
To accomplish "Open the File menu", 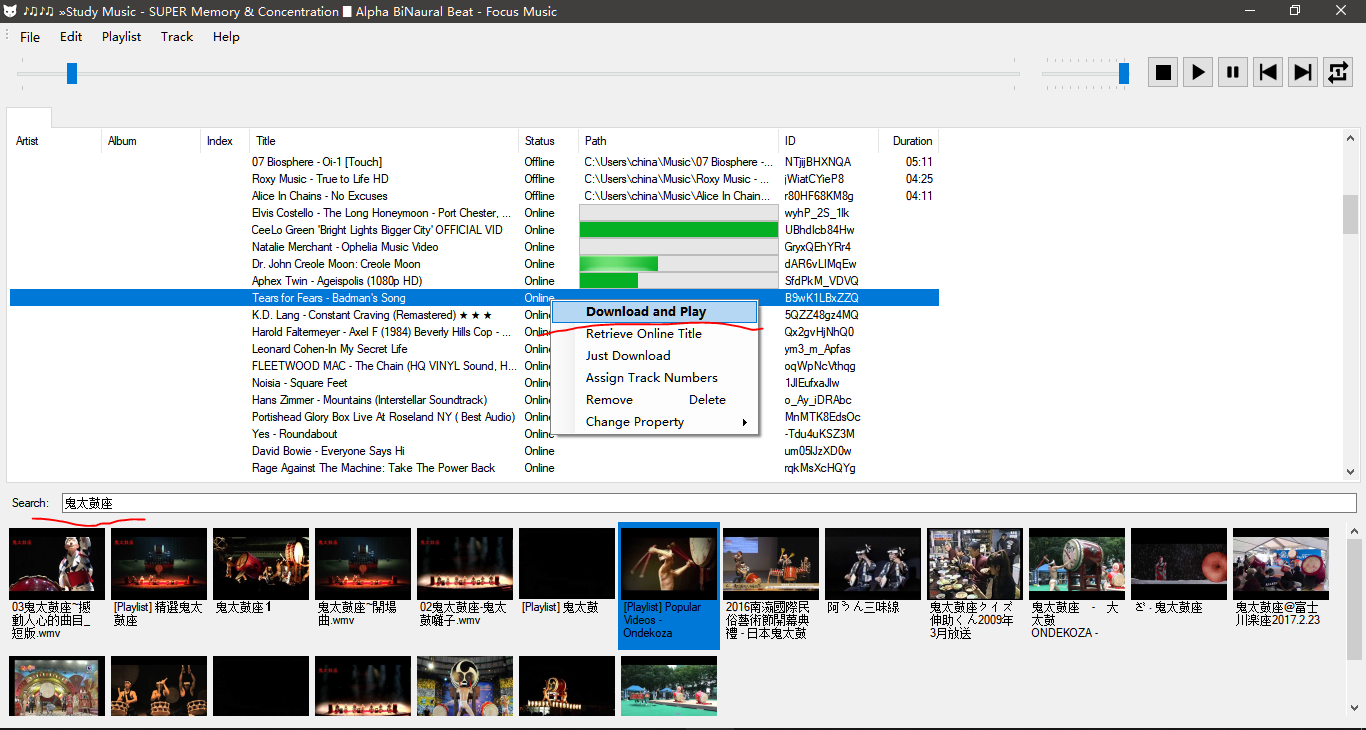I will pyautogui.click(x=30, y=37).
